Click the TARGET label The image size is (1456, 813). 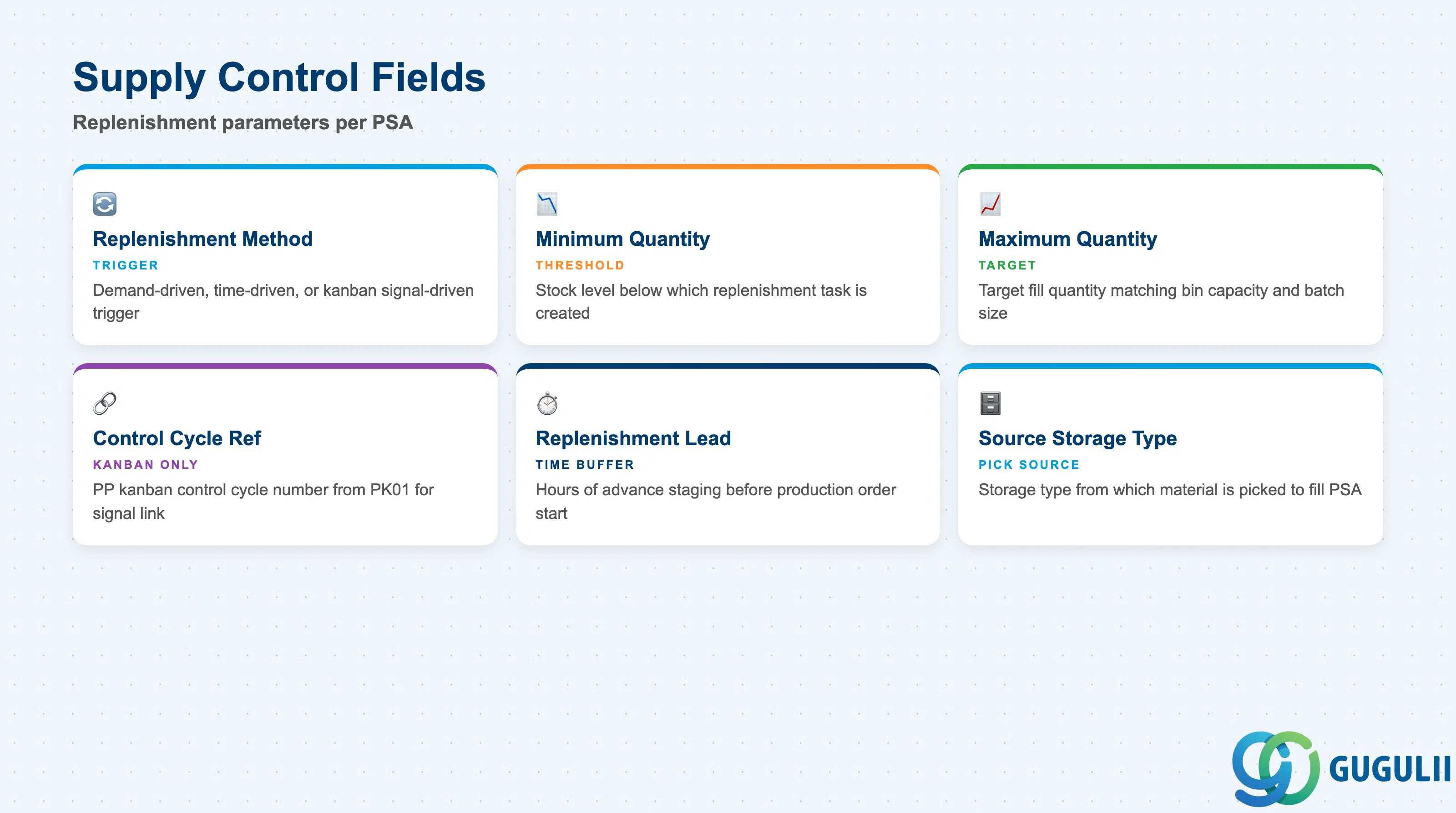click(1007, 265)
